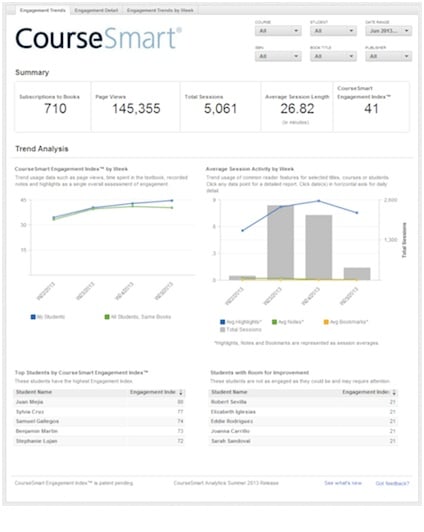Screen dimensions: 424x532
Task: Open the Course filter dropdown
Action: [278, 31]
